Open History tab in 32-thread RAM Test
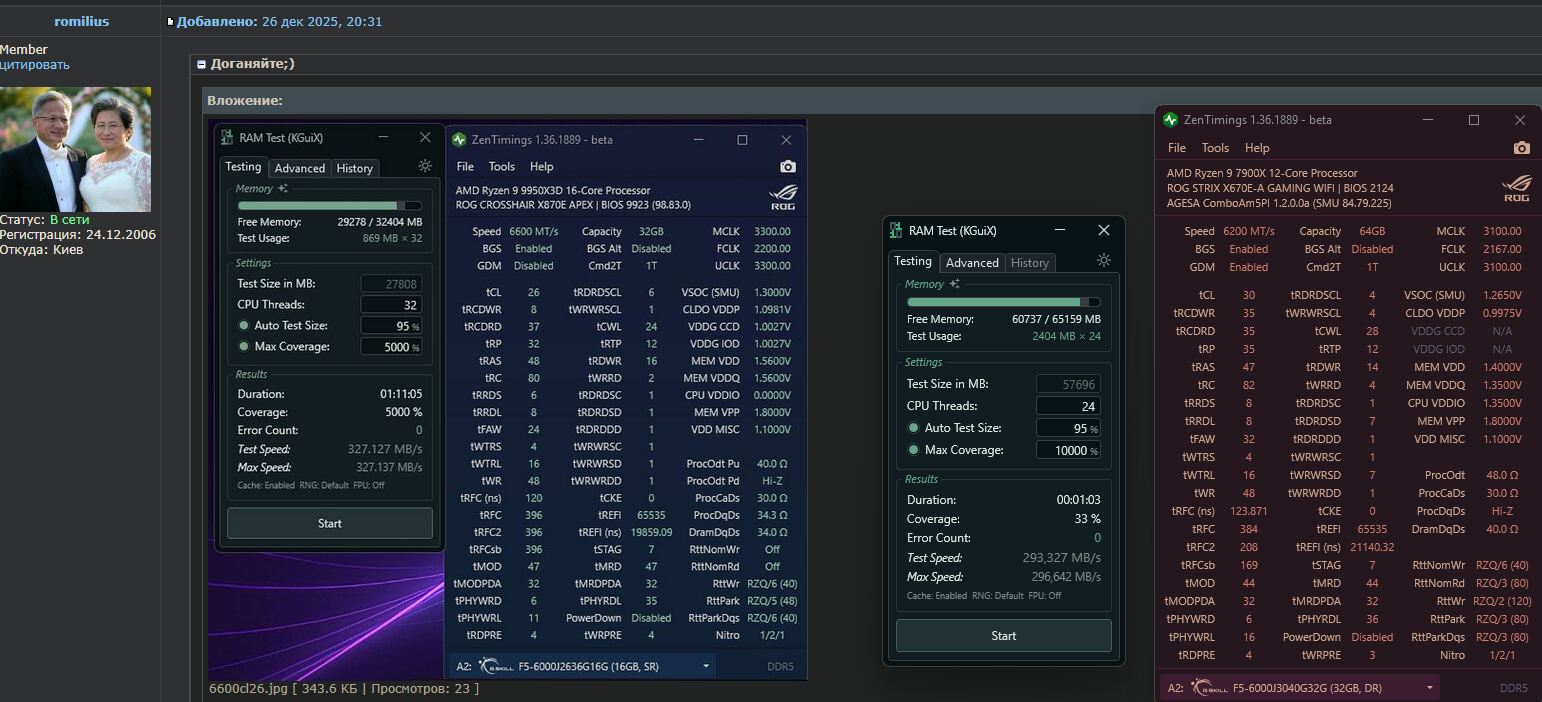This screenshot has height=702, width=1542. pyautogui.click(x=355, y=168)
